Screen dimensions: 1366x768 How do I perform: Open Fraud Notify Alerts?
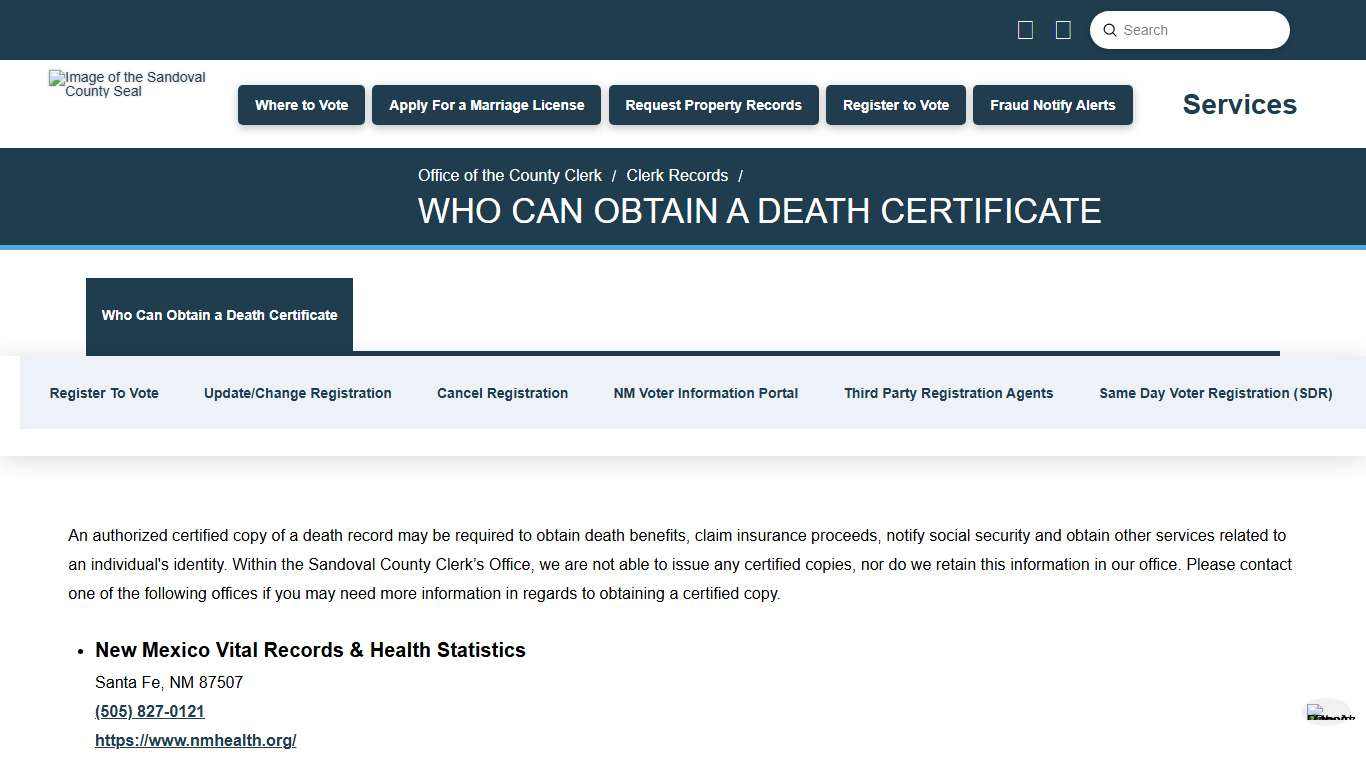click(x=1052, y=104)
